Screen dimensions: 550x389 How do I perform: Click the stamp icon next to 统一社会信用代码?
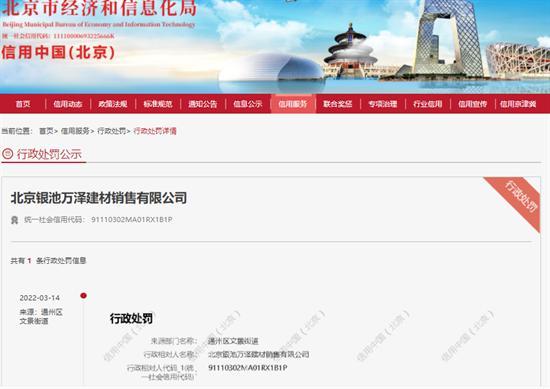14,220
